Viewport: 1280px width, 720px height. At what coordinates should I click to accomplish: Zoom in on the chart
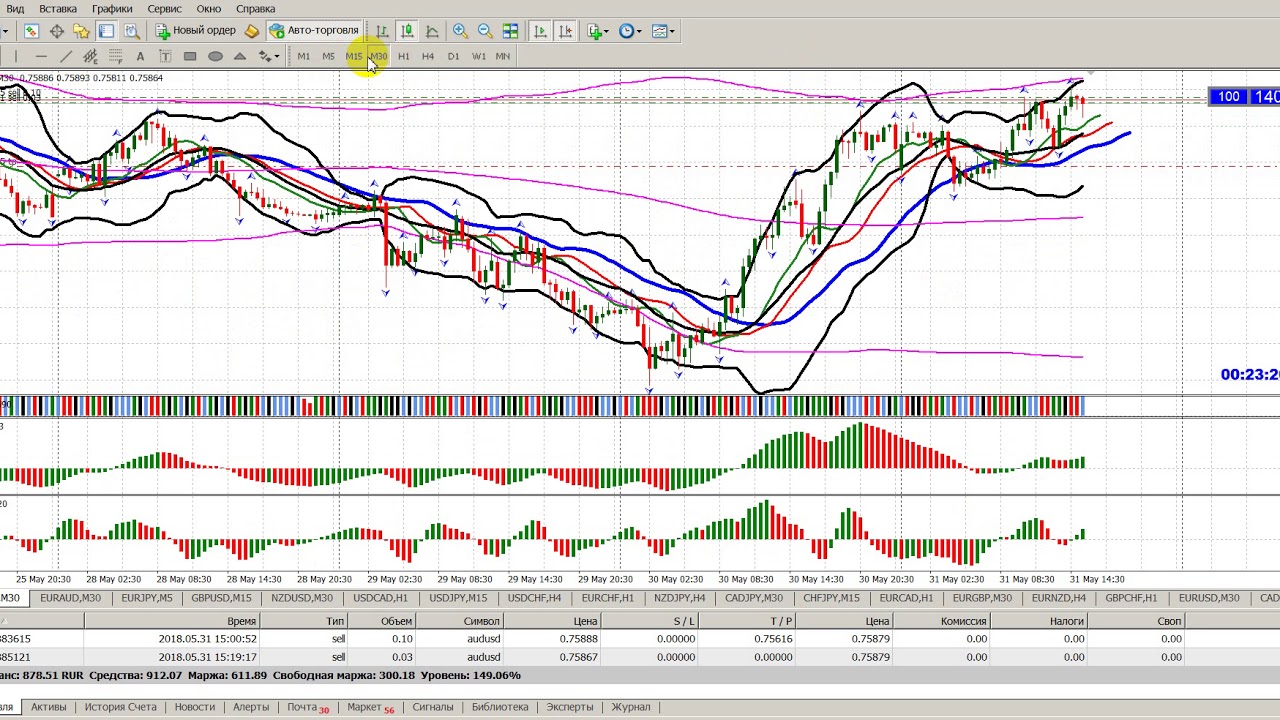coord(460,31)
